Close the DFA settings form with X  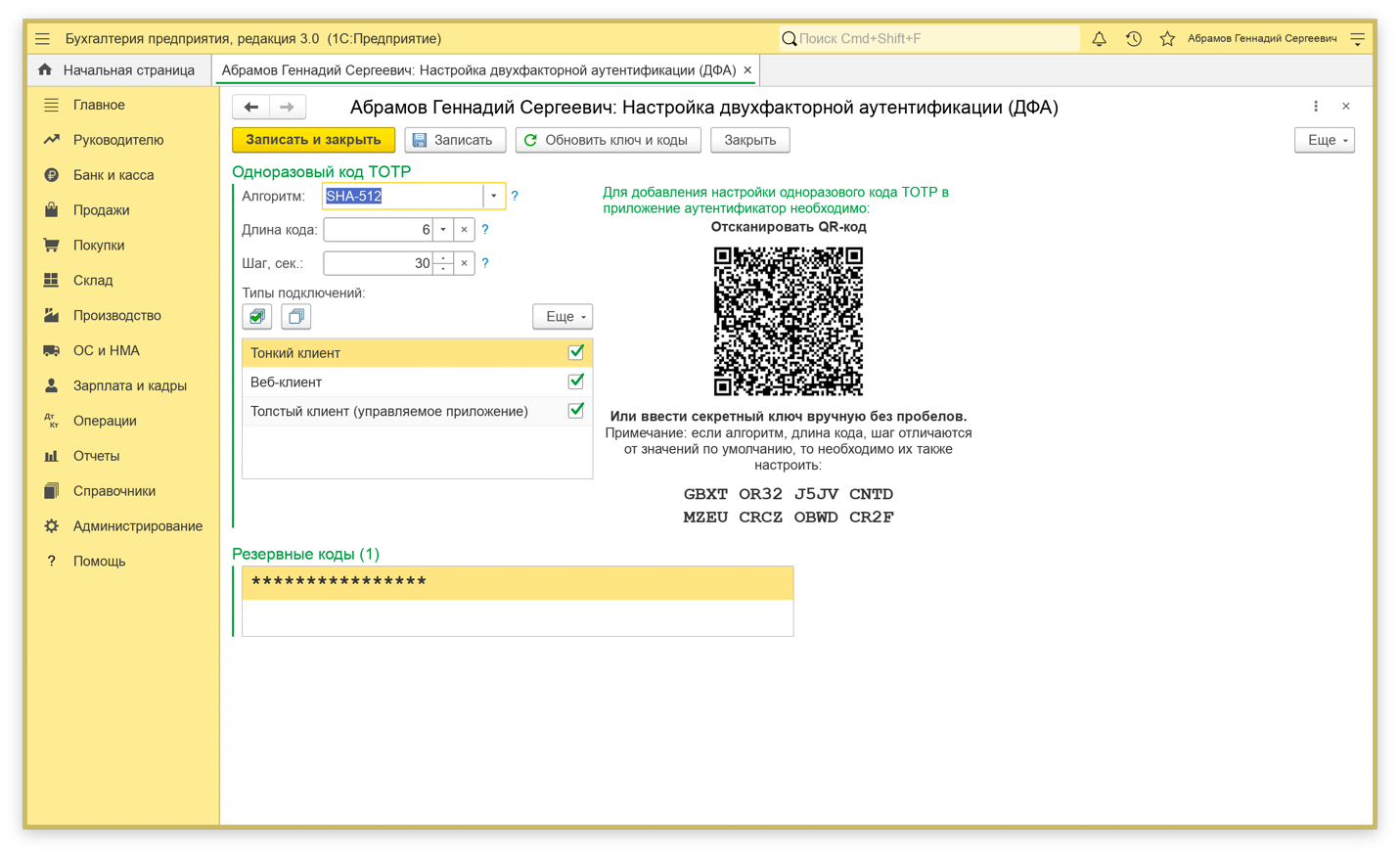1346,107
